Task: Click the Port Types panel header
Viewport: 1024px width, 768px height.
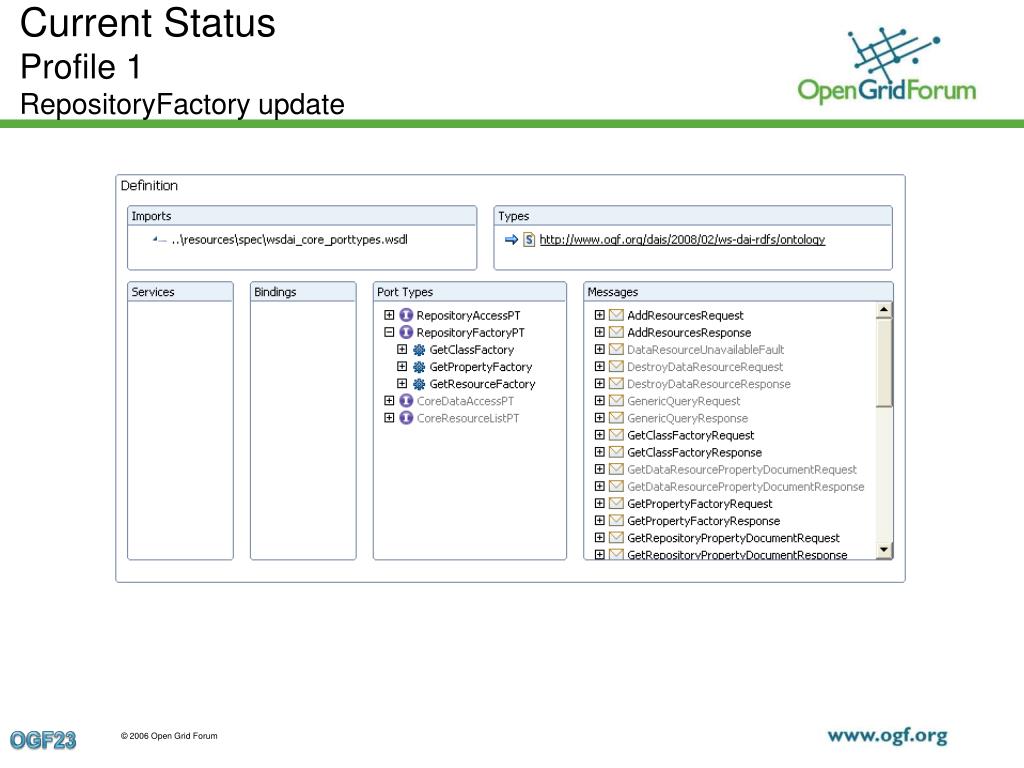Action: (x=470, y=292)
